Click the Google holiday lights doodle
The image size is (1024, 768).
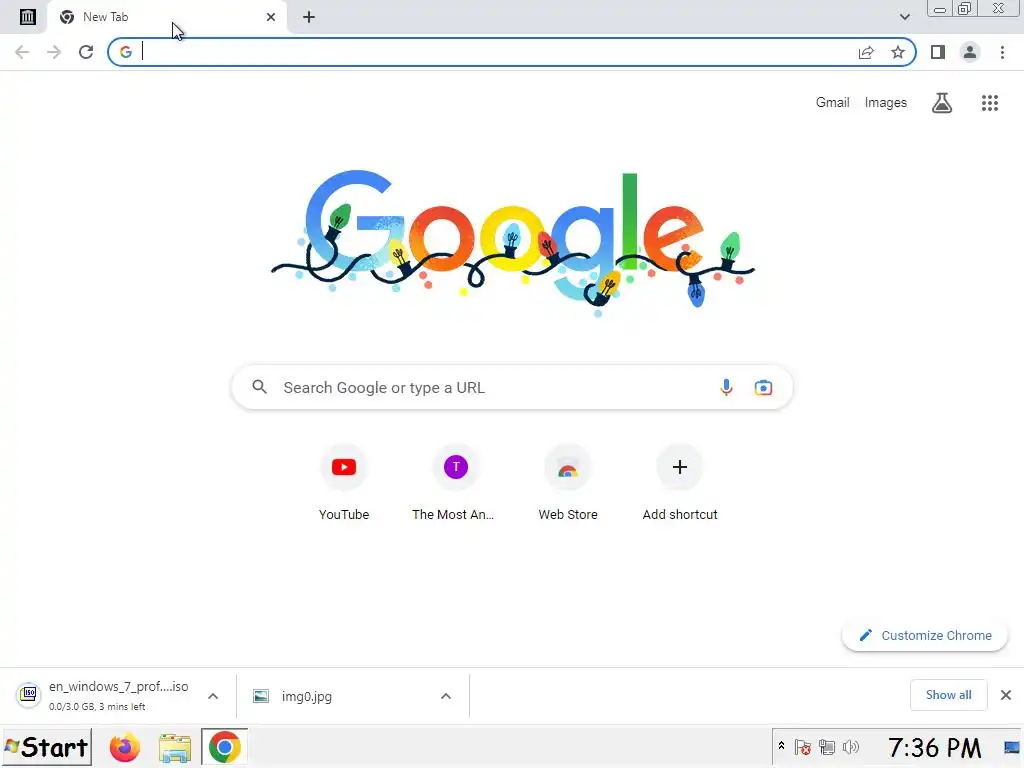click(513, 243)
